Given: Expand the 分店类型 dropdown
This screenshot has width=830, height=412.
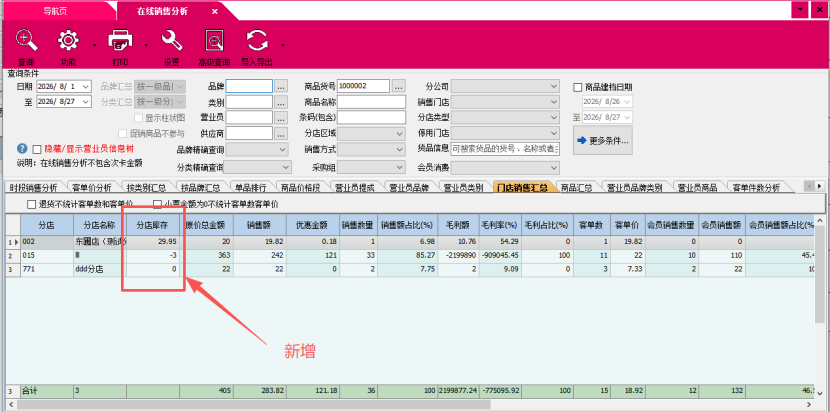Looking at the screenshot, I should (554, 117).
